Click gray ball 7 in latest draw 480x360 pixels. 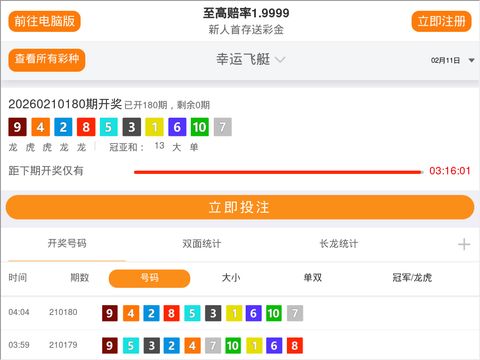[223, 127]
